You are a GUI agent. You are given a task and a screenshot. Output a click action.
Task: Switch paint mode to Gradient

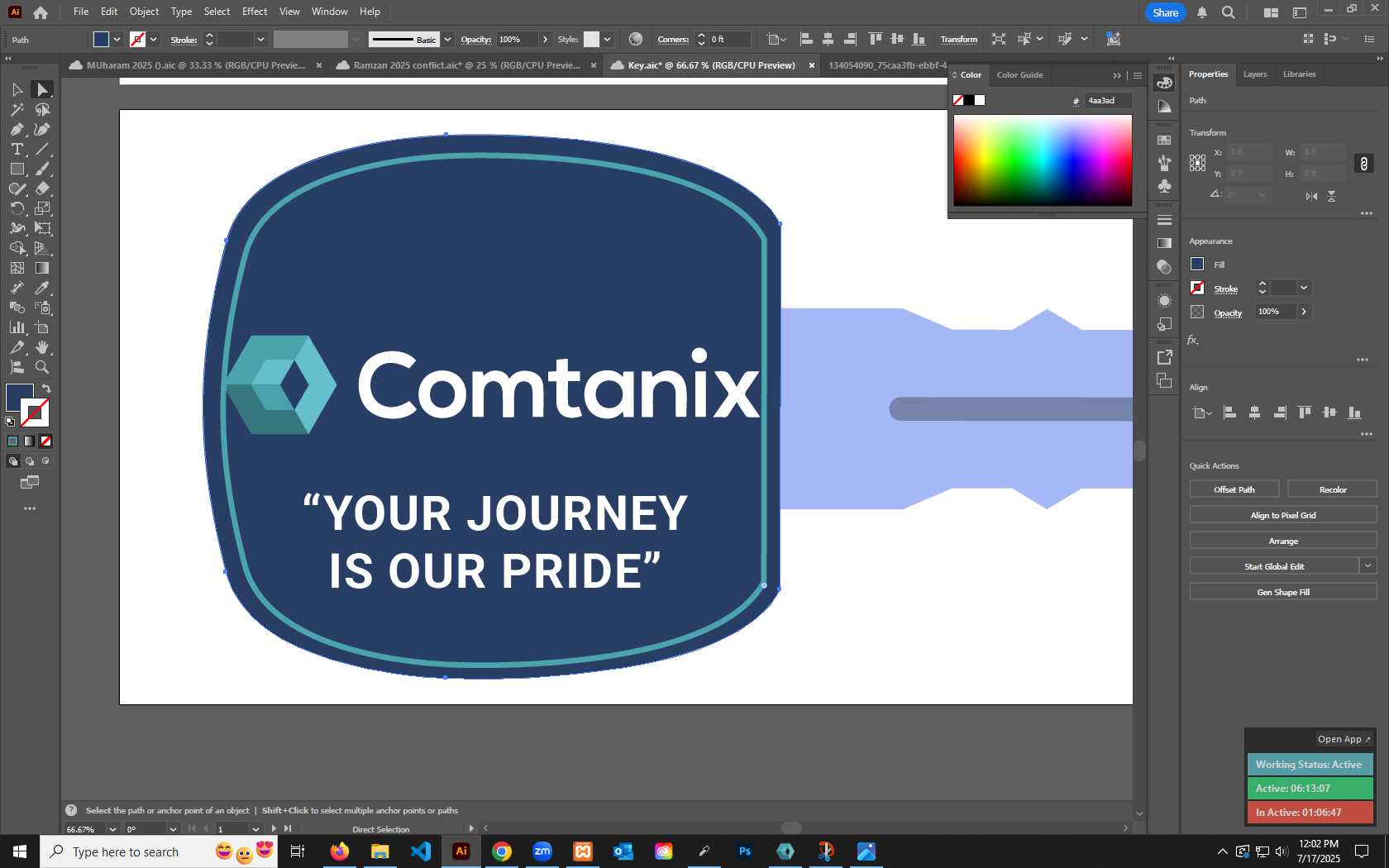(30, 441)
